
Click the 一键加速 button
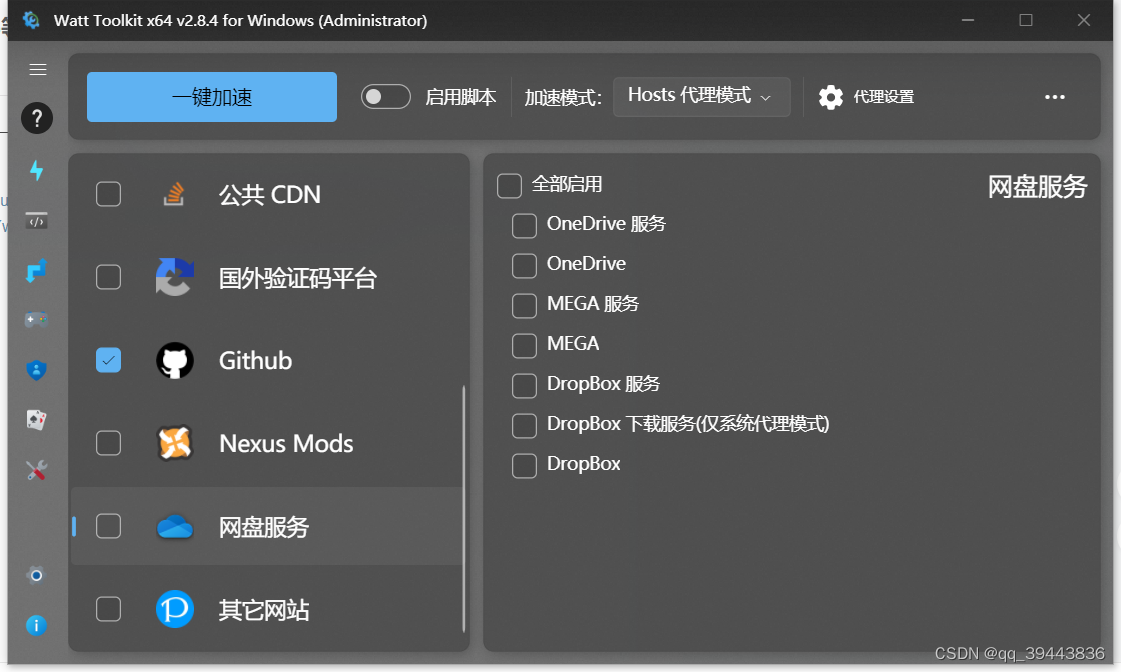tap(212, 97)
